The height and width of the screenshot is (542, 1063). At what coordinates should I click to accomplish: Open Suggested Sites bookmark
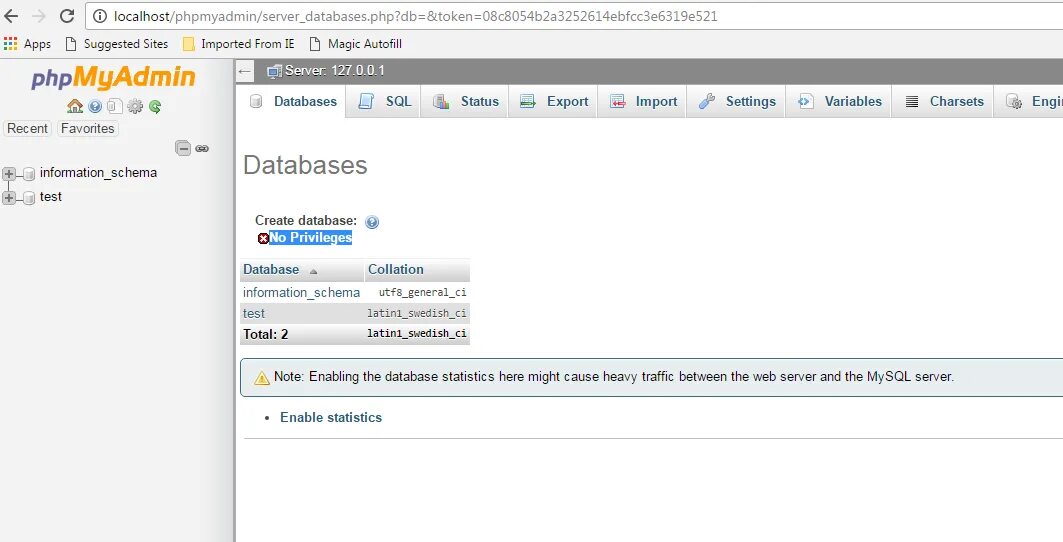[117, 44]
